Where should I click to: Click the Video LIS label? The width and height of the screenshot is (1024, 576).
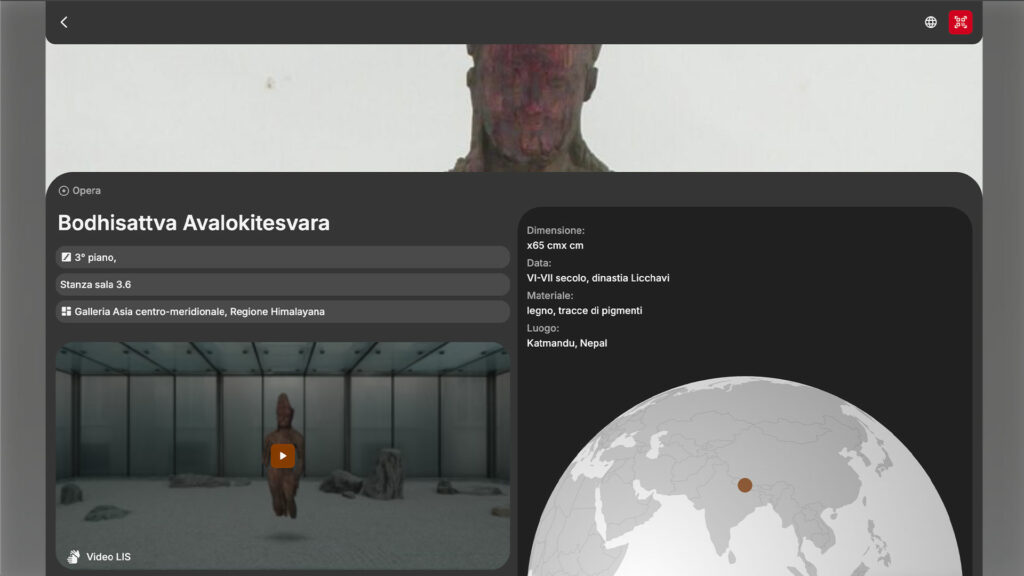point(108,557)
